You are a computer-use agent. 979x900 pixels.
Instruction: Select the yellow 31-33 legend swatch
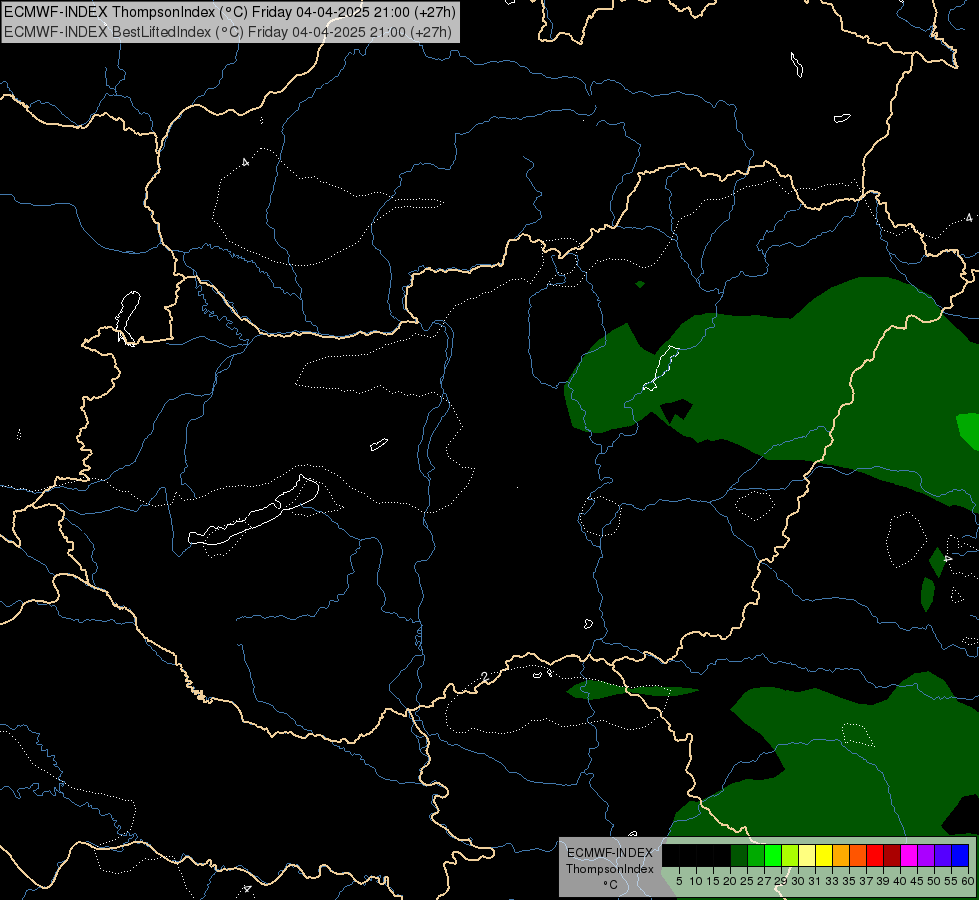coord(824,855)
